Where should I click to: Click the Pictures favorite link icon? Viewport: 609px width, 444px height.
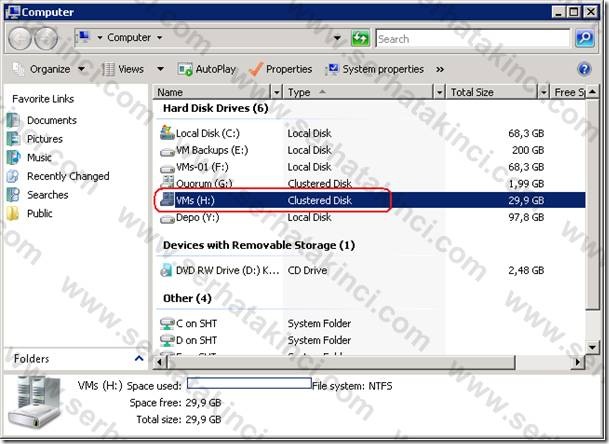pos(14,139)
